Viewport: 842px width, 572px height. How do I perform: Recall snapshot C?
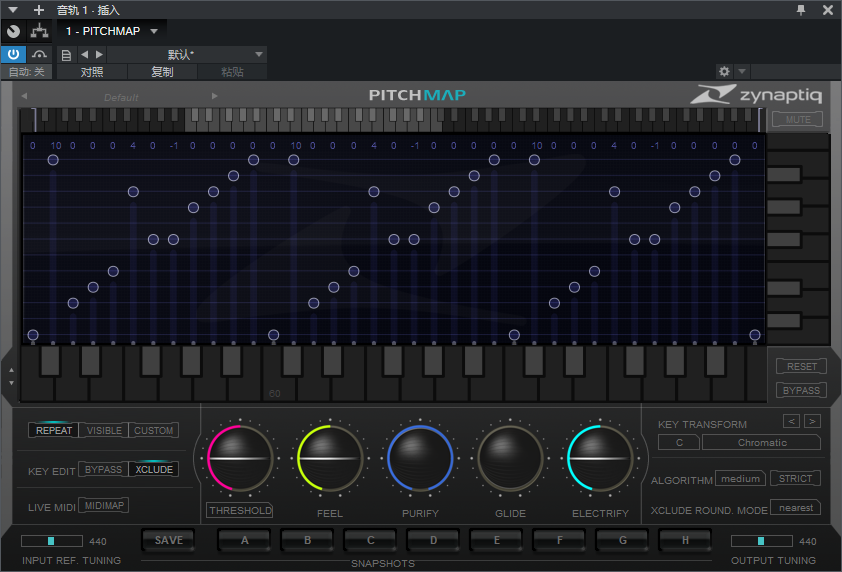coord(371,540)
